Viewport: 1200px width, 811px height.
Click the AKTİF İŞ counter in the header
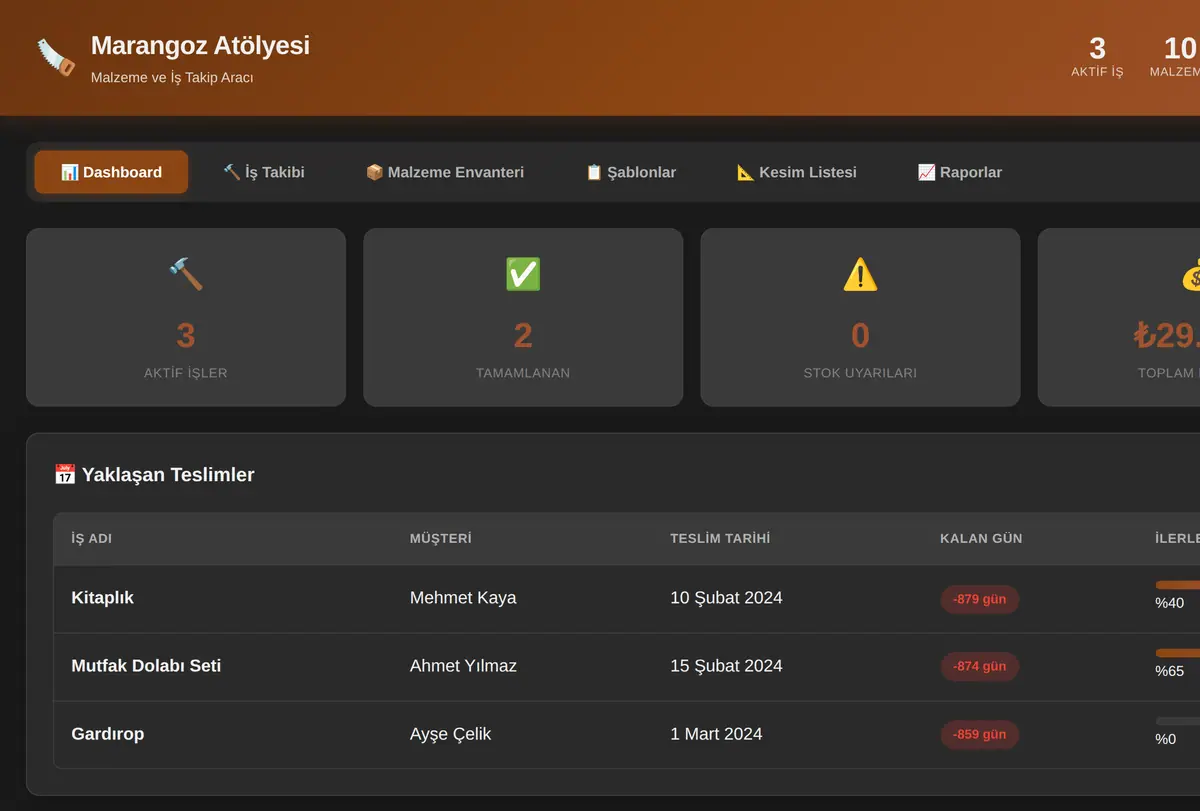point(1097,57)
